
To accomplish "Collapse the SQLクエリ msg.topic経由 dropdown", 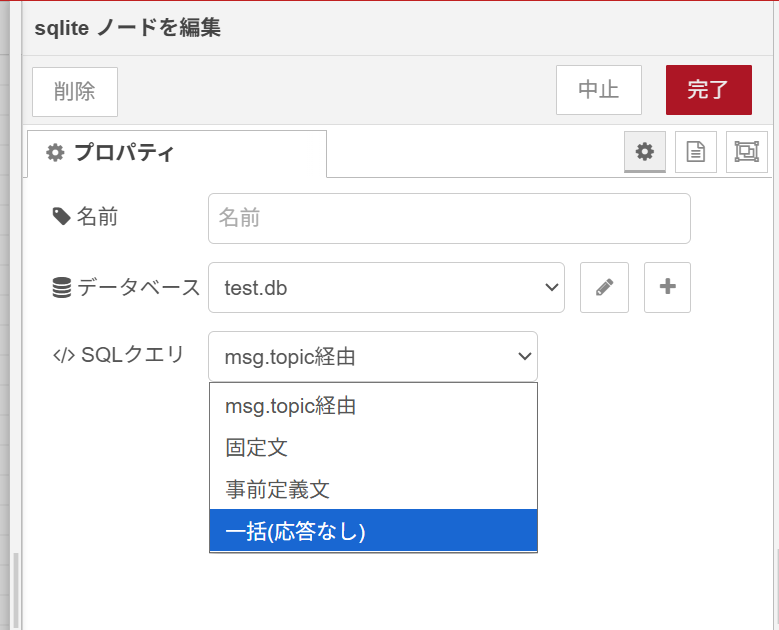I will 372,356.
